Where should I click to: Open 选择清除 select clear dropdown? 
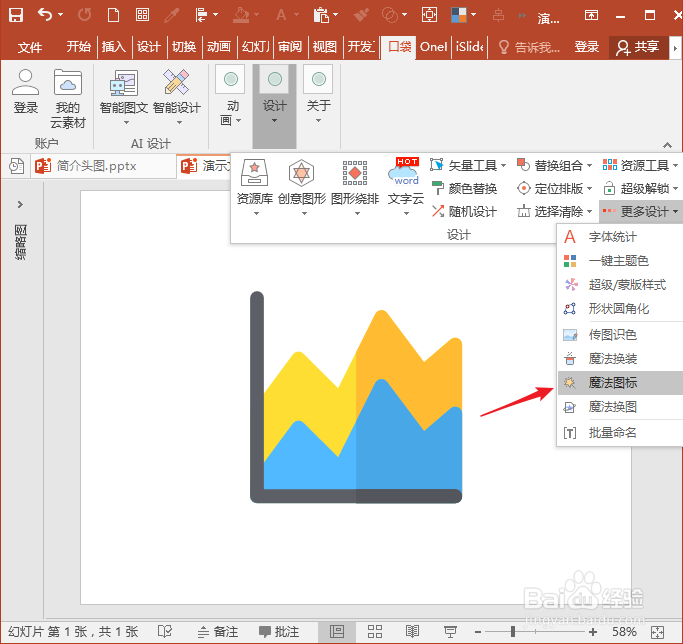point(555,212)
